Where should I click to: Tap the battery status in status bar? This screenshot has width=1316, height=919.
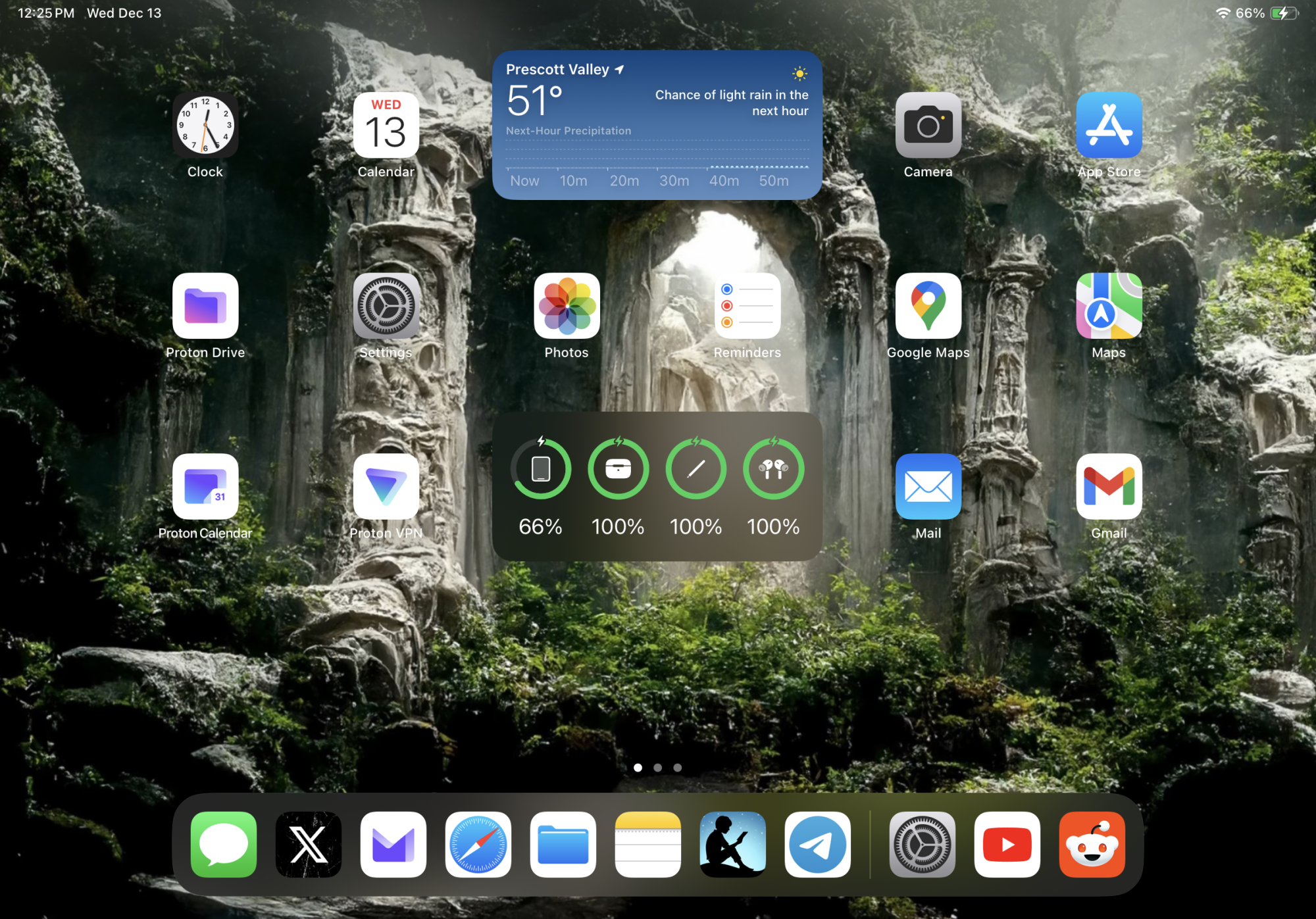point(1283,13)
